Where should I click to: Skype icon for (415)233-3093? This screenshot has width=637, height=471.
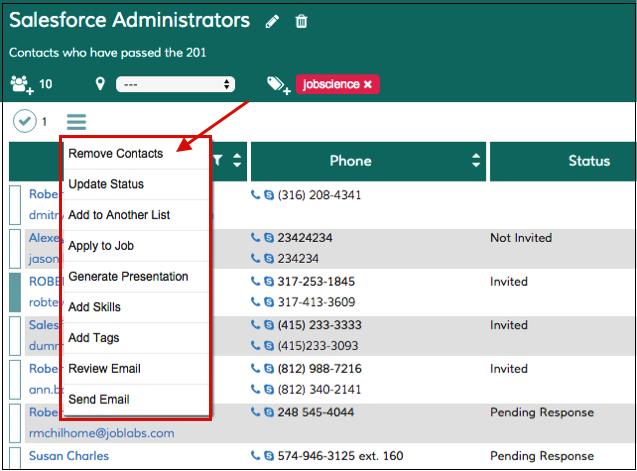[x=269, y=345]
